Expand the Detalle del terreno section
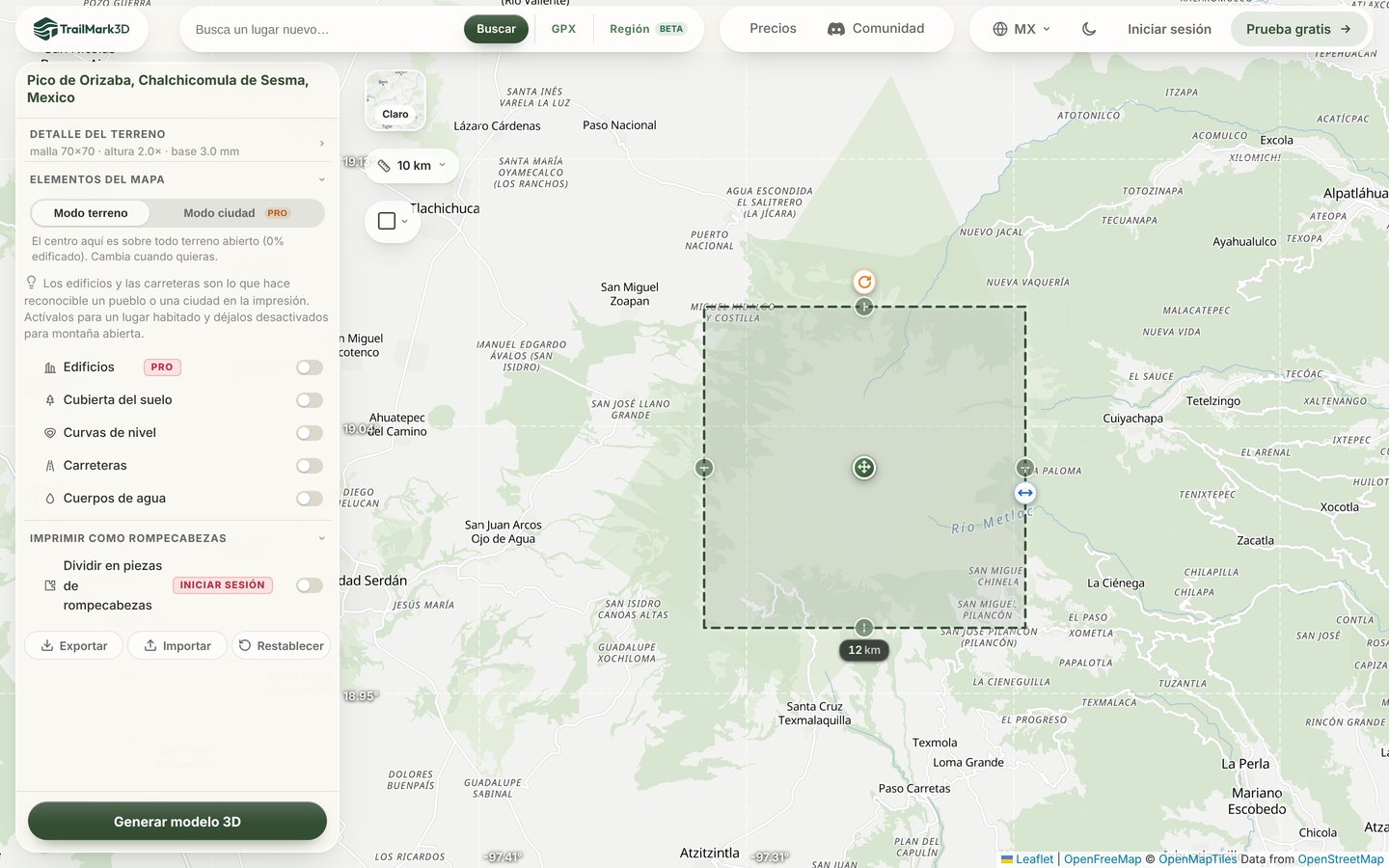 (x=177, y=142)
